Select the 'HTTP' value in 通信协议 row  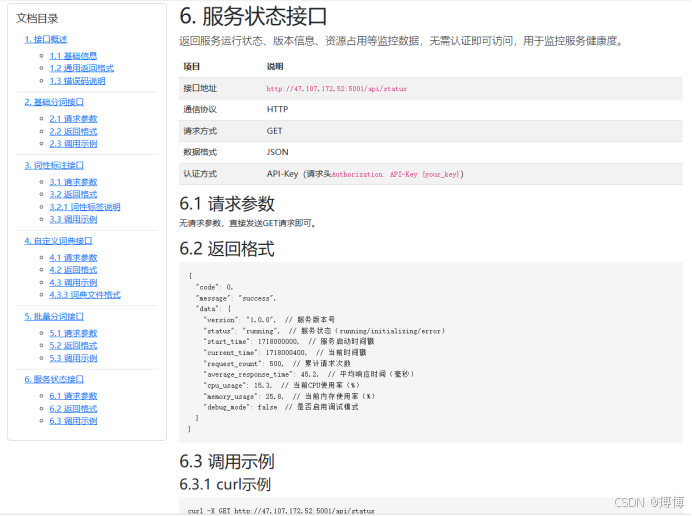(277, 109)
